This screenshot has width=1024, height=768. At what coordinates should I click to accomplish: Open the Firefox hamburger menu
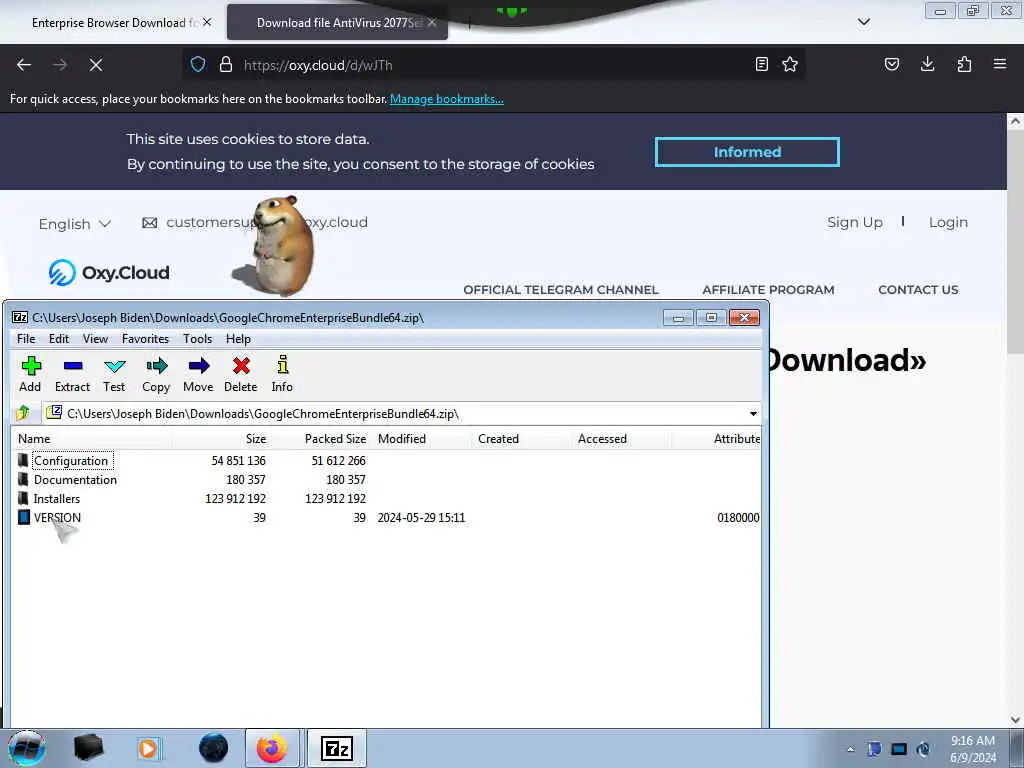point(1000,64)
